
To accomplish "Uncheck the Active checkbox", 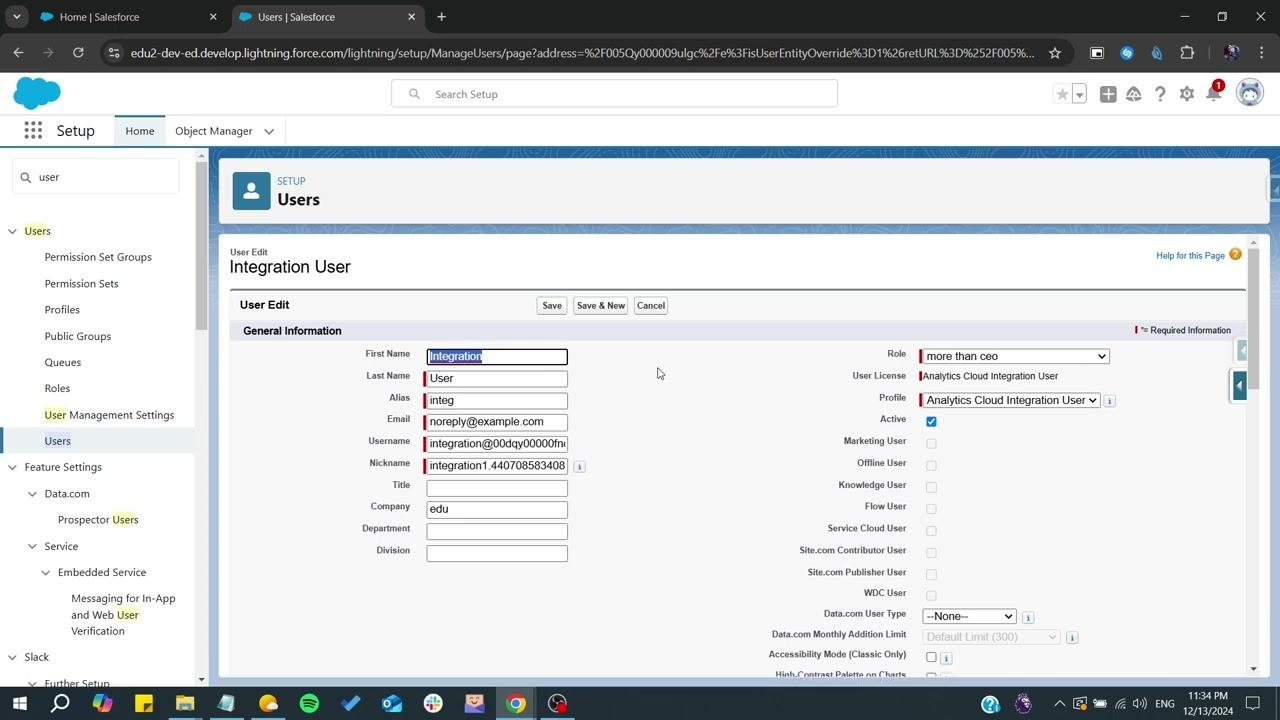I will click(x=931, y=422).
